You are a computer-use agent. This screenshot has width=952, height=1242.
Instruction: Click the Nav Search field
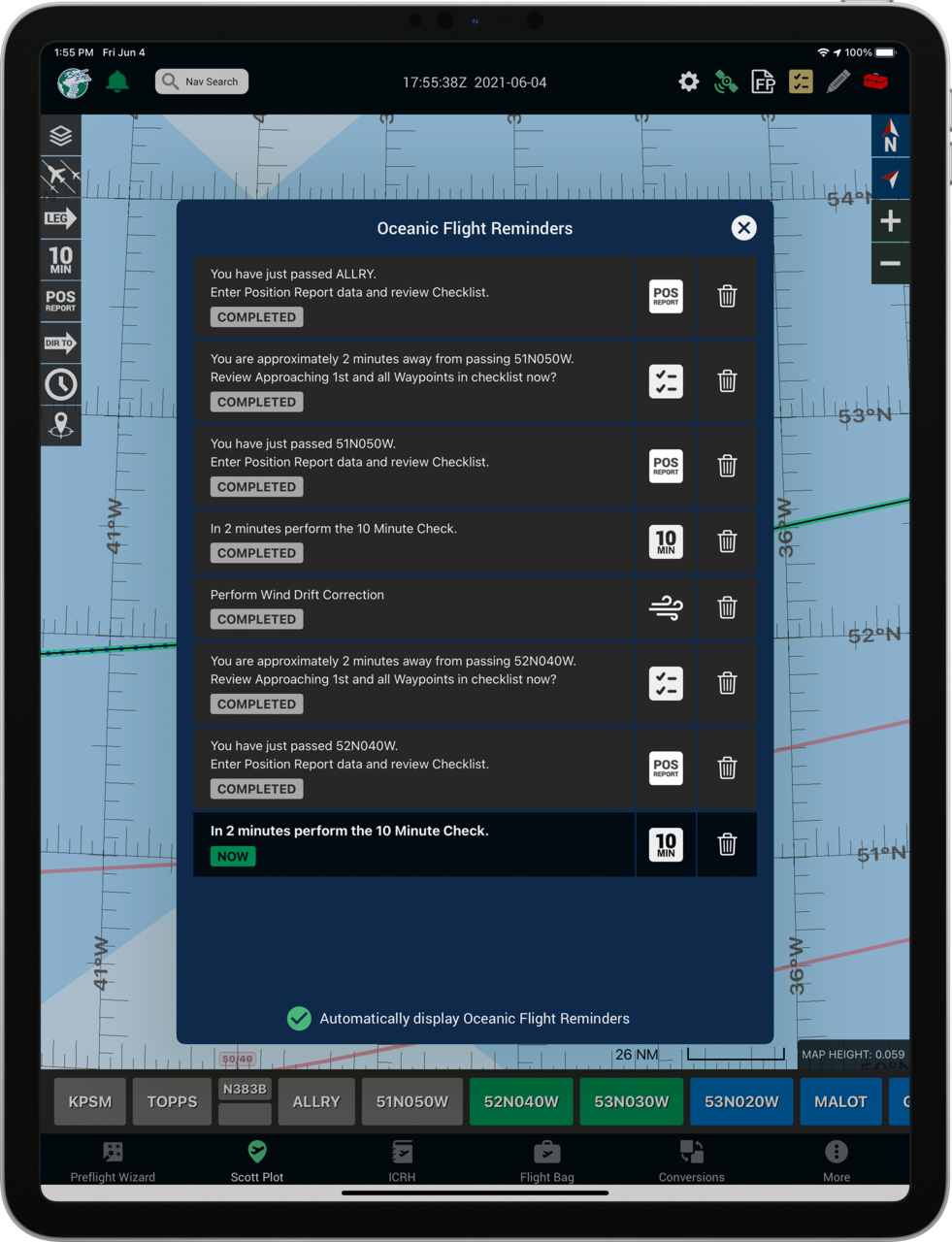tap(202, 82)
